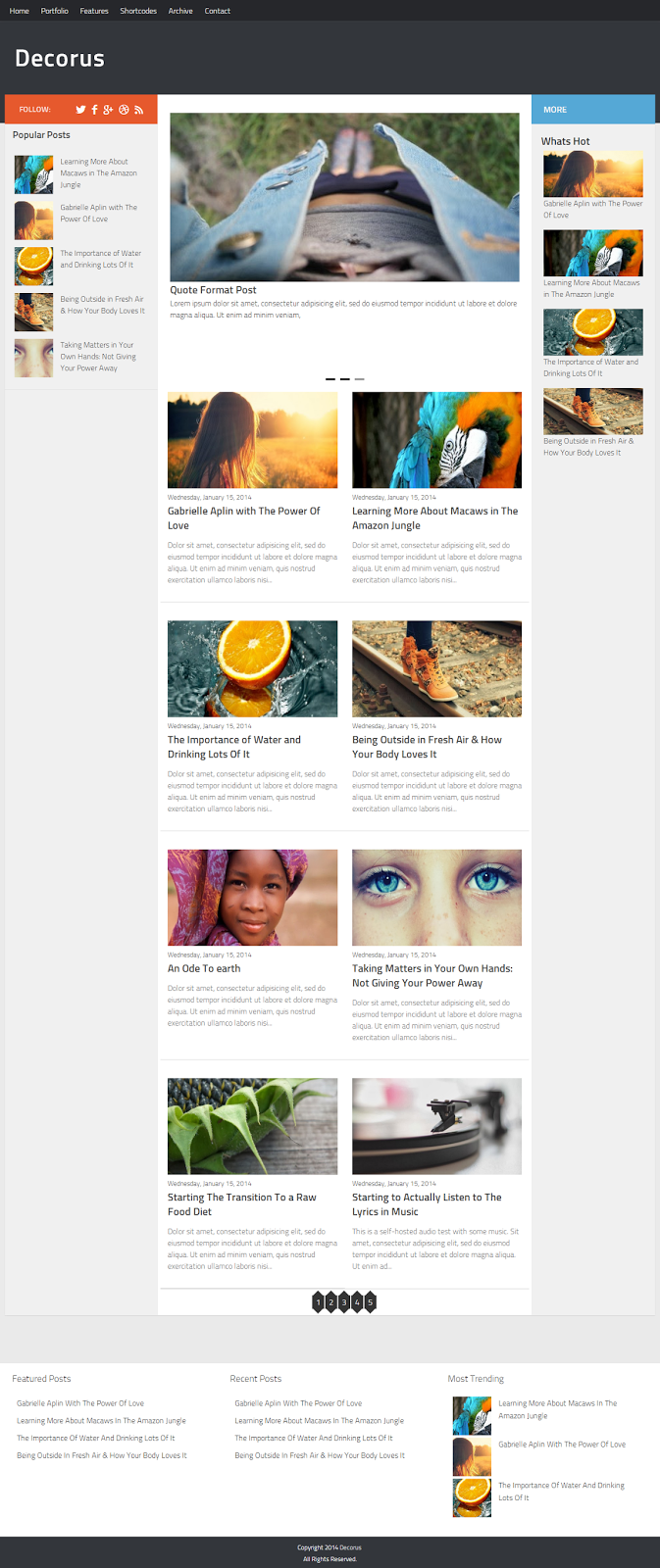The image size is (660, 1568).
Task: Open the Shortcodes menu item
Action: (138, 11)
